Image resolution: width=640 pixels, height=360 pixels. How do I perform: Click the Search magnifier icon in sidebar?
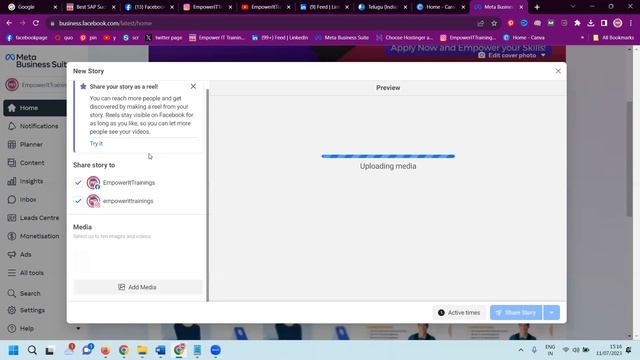click(12, 293)
